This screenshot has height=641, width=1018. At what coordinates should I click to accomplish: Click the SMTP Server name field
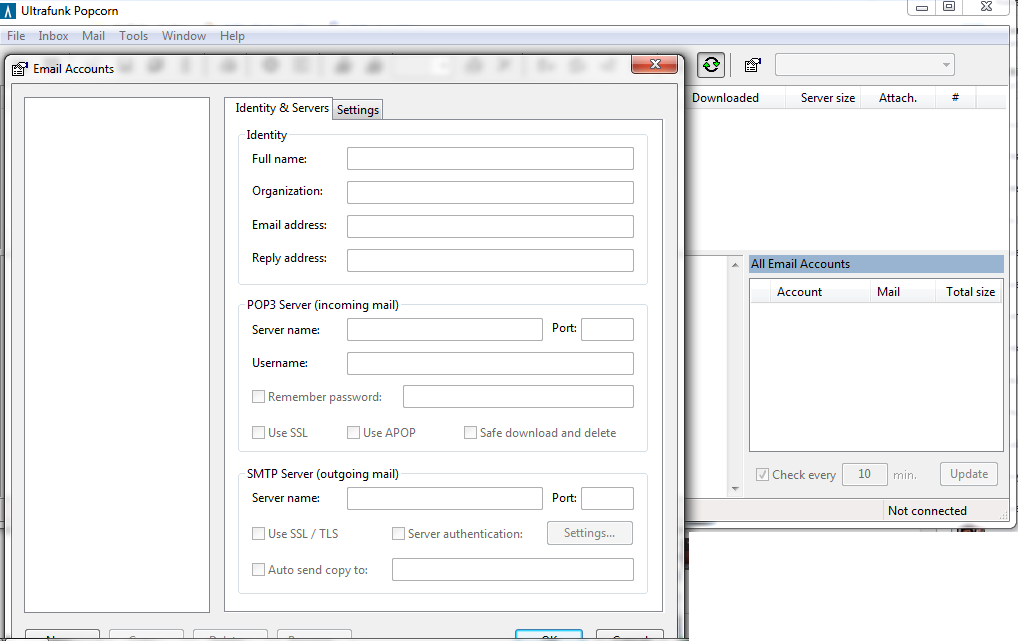(x=445, y=498)
